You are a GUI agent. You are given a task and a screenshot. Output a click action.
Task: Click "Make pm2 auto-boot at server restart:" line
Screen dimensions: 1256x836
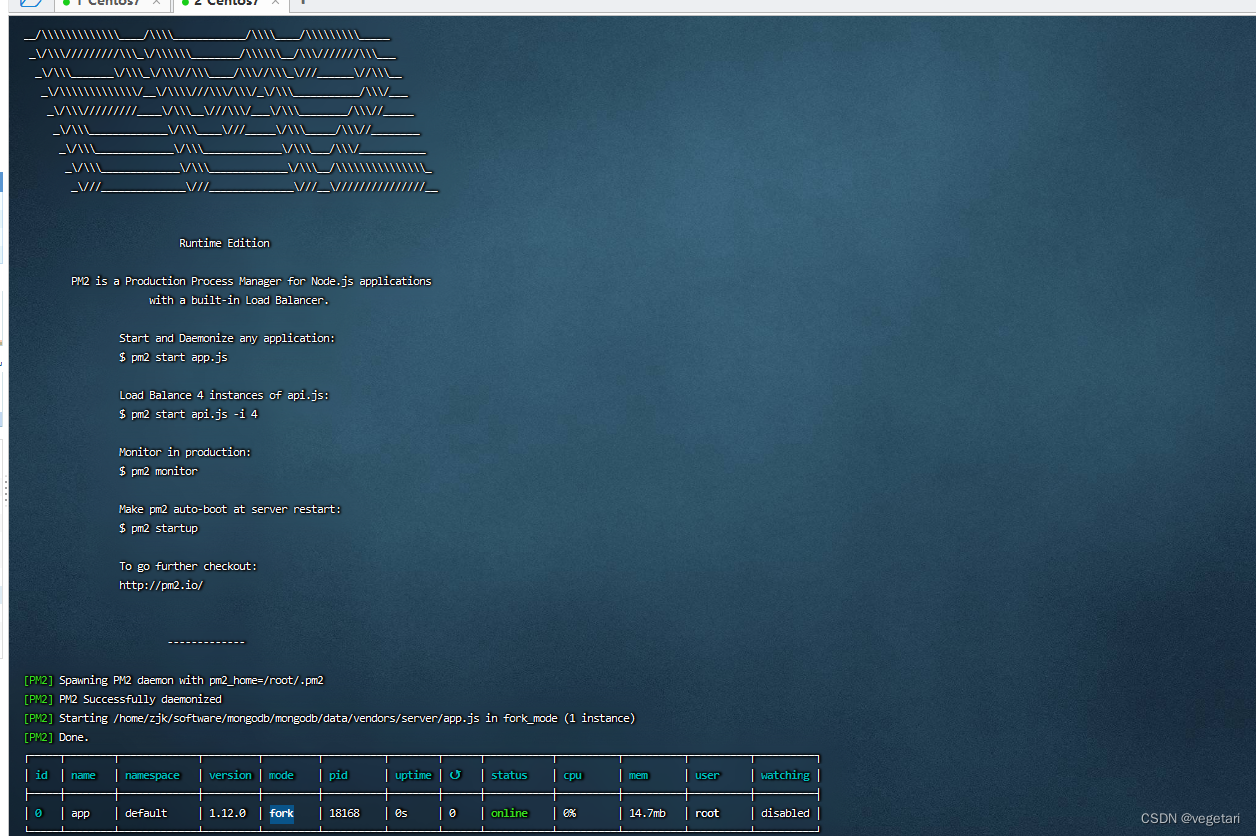[x=230, y=509]
